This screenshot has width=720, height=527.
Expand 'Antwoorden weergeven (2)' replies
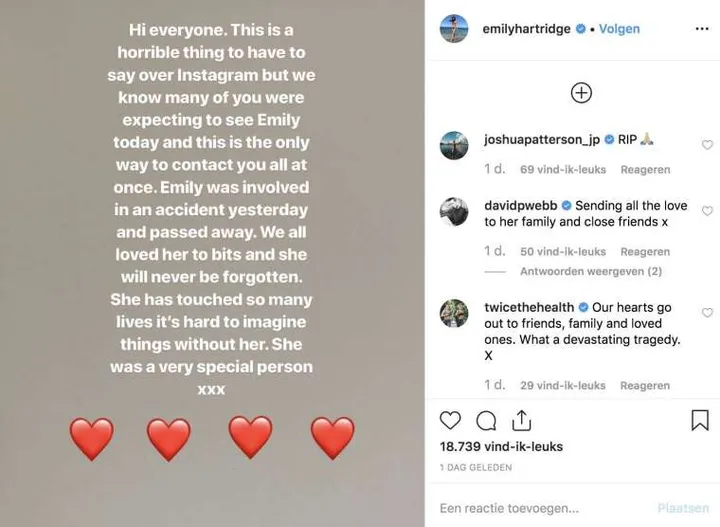[590, 271]
